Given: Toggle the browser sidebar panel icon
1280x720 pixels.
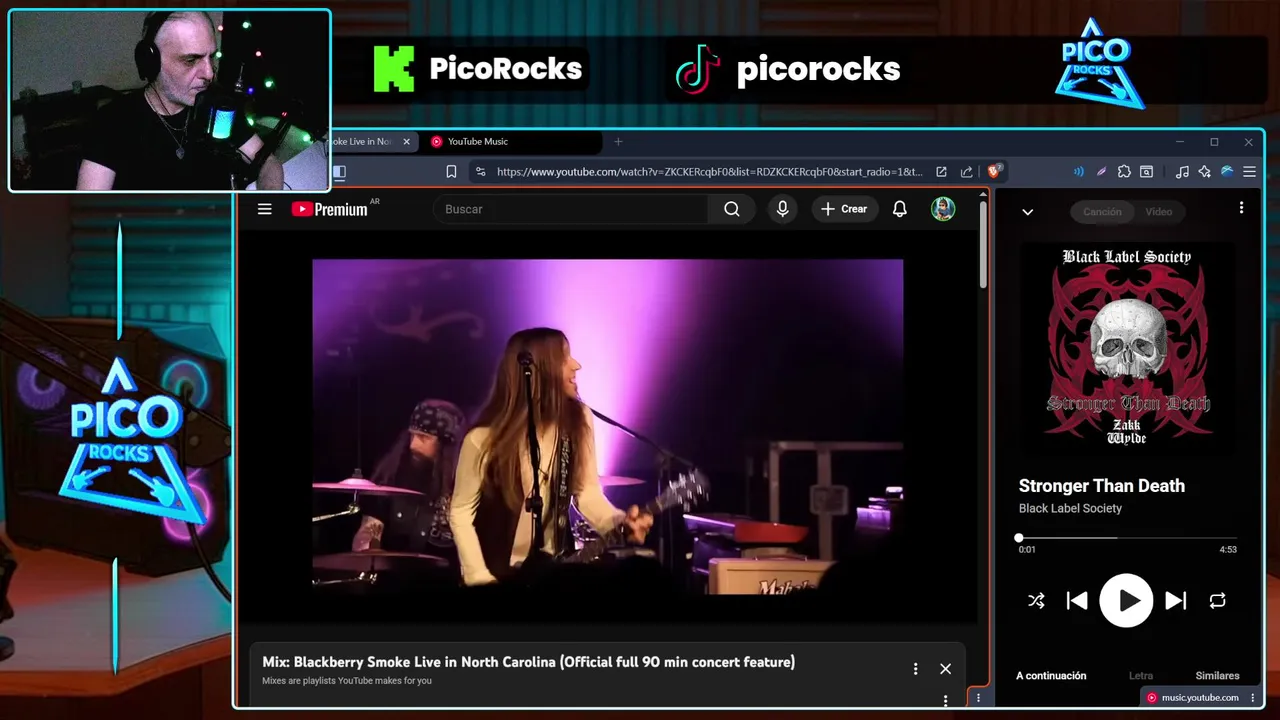Looking at the screenshot, I should click(x=339, y=172).
